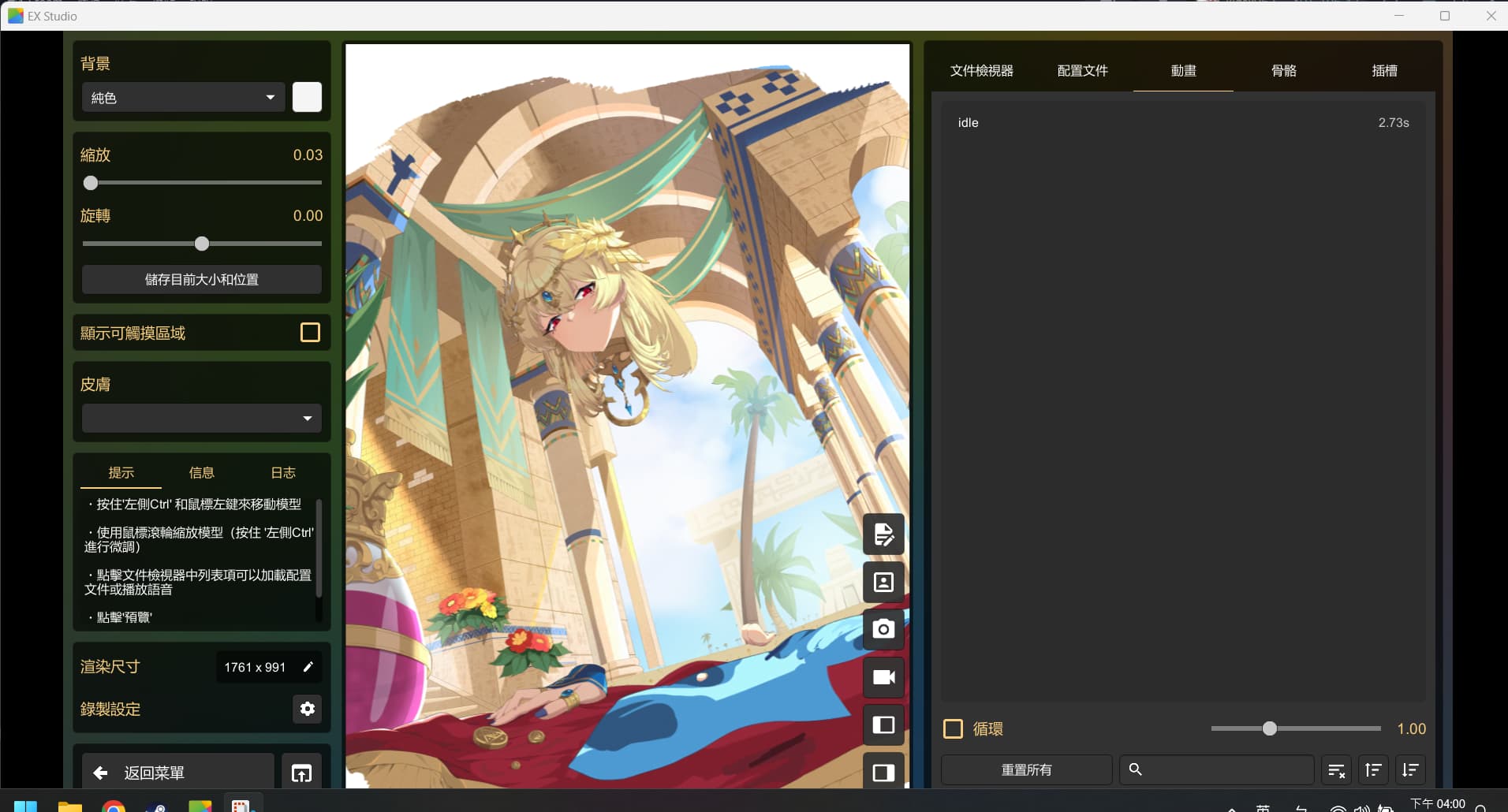Click the animation speed slider handle

1269,728
